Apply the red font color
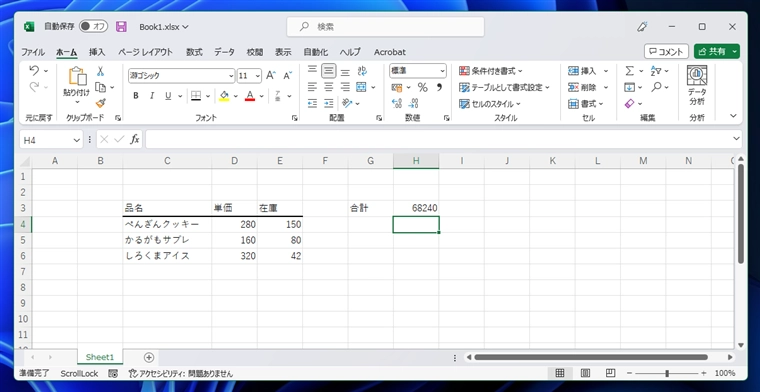Screen dimensions: 760x392 click(250, 96)
